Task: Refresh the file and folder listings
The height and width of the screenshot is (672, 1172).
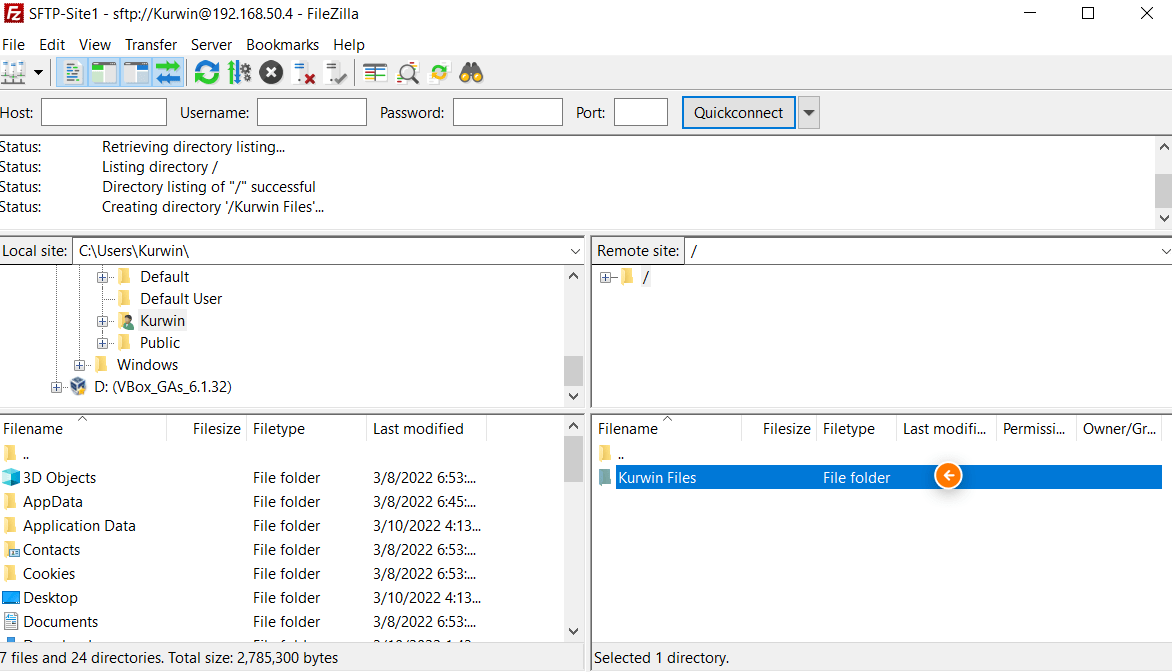Action: 207,72
